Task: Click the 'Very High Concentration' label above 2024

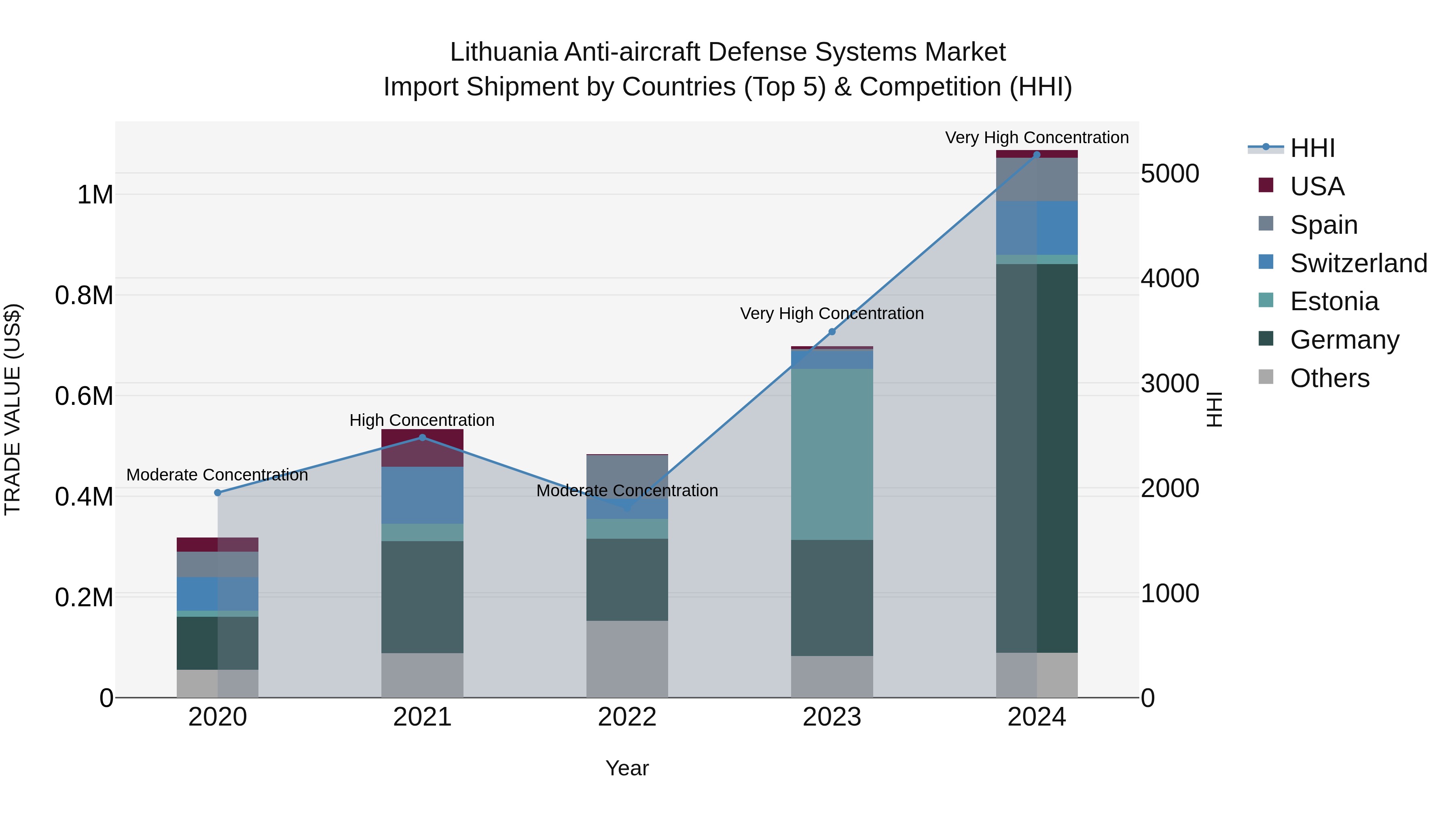Action: pos(1037,138)
